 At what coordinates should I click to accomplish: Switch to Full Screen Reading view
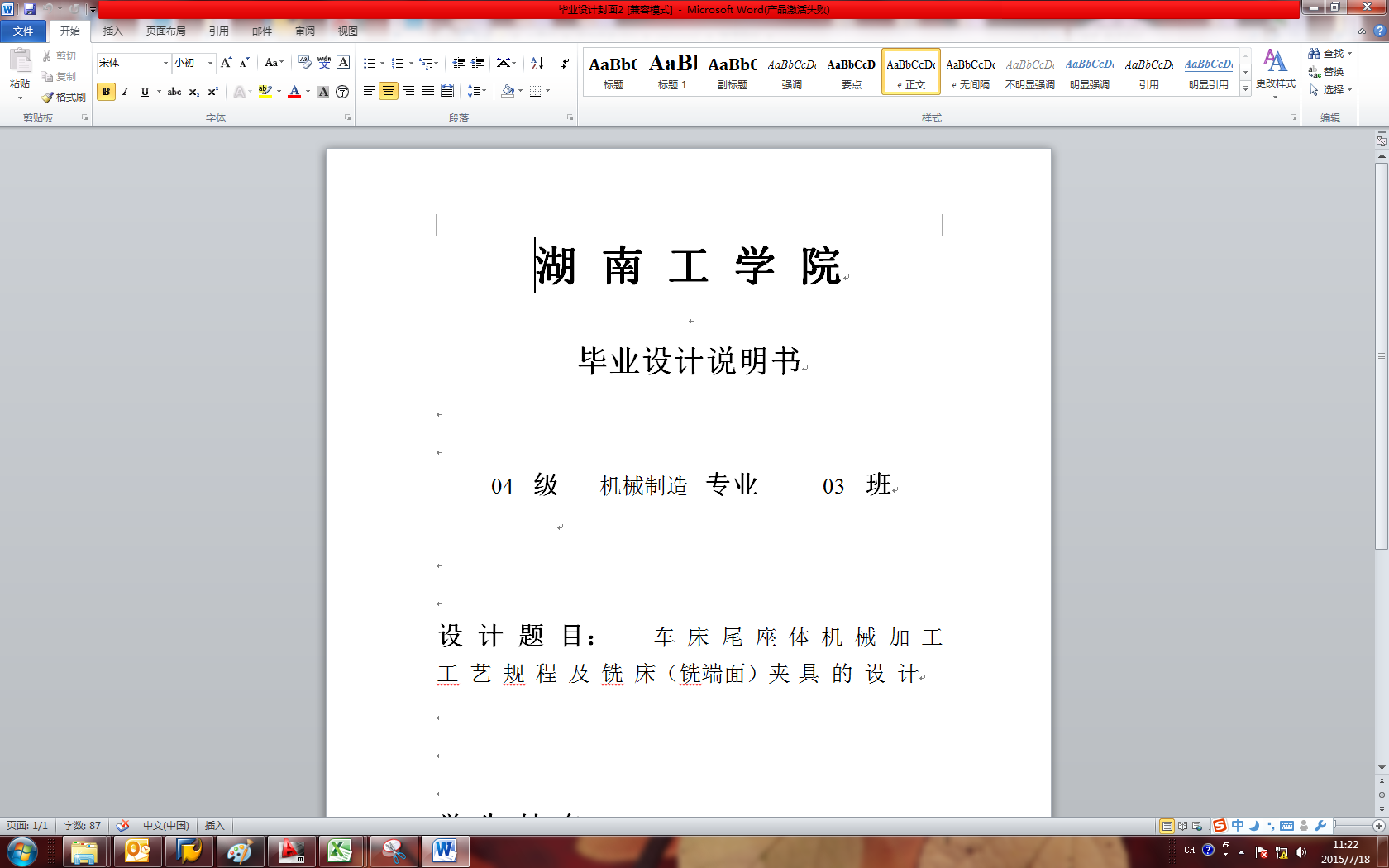[x=1182, y=826]
